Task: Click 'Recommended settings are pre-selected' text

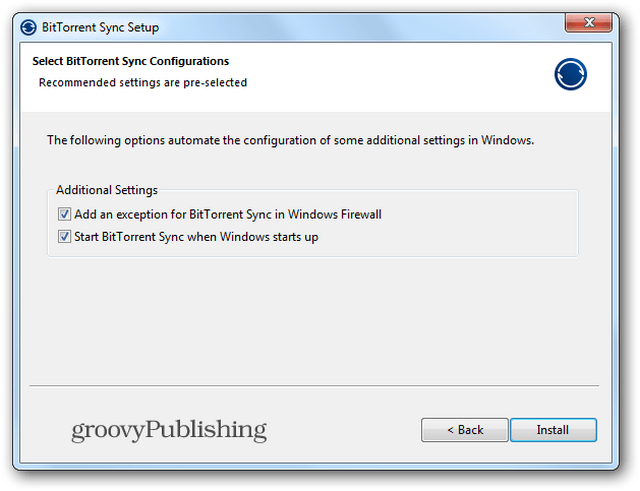Action: click(x=143, y=82)
